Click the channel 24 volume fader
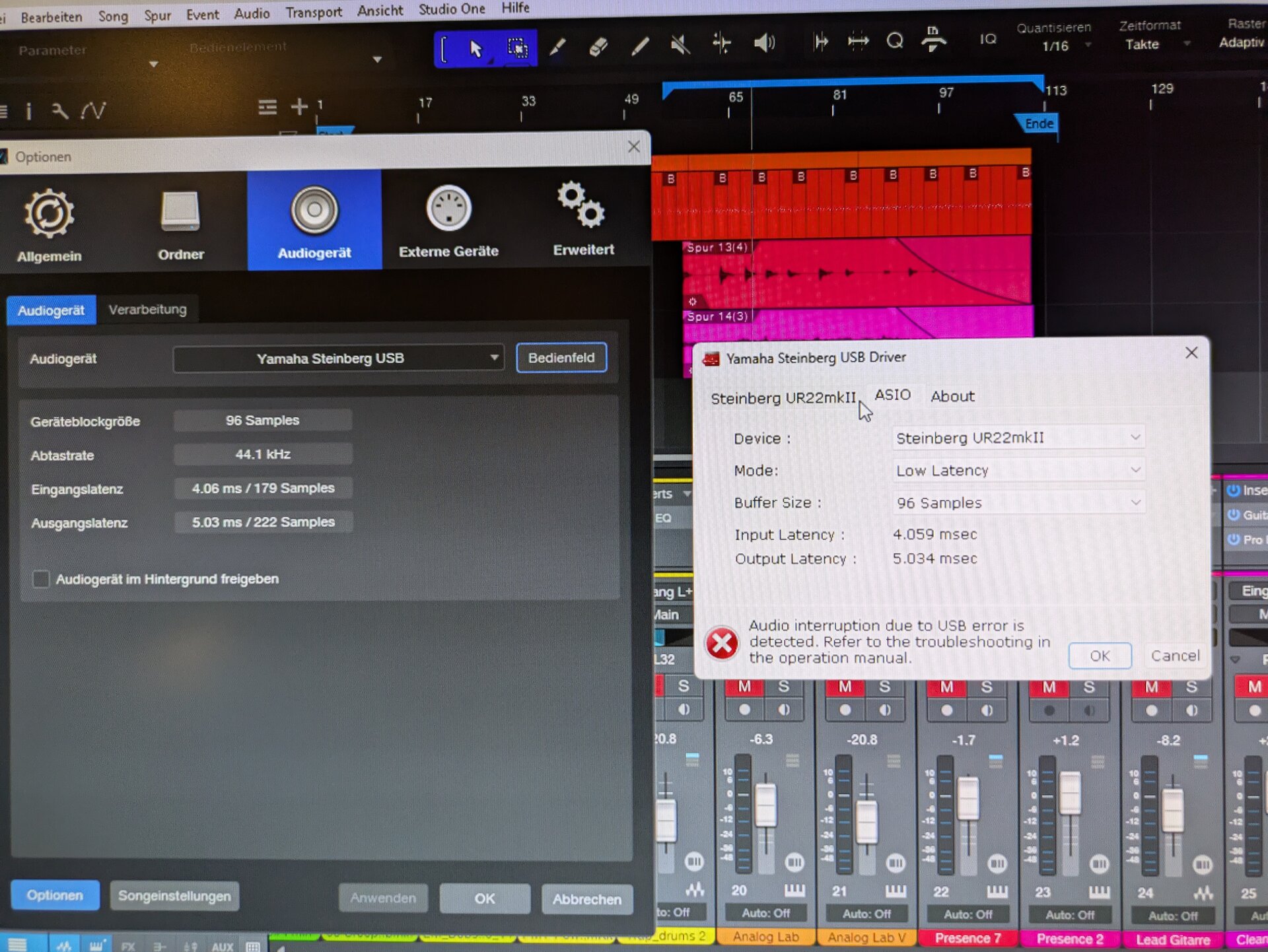Viewport: 1268px width, 952px height. coord(1172,811)
